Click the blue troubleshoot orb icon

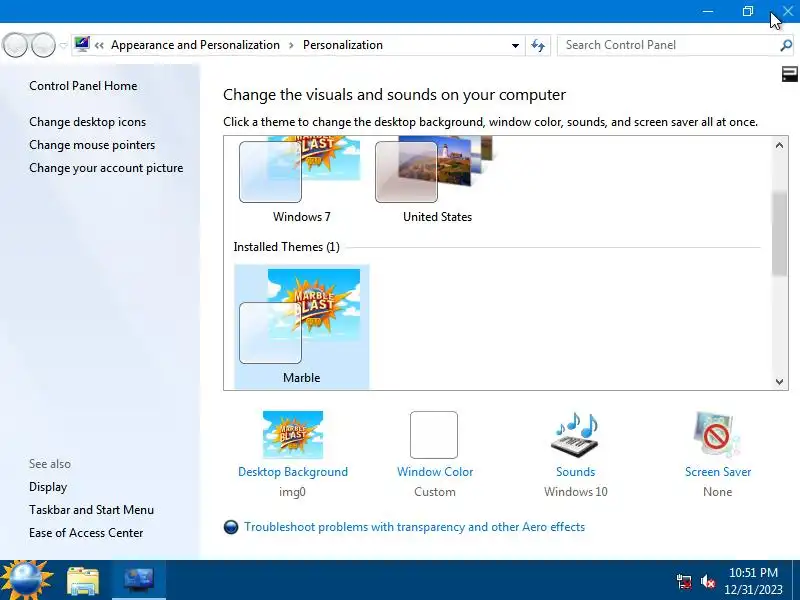231,527
